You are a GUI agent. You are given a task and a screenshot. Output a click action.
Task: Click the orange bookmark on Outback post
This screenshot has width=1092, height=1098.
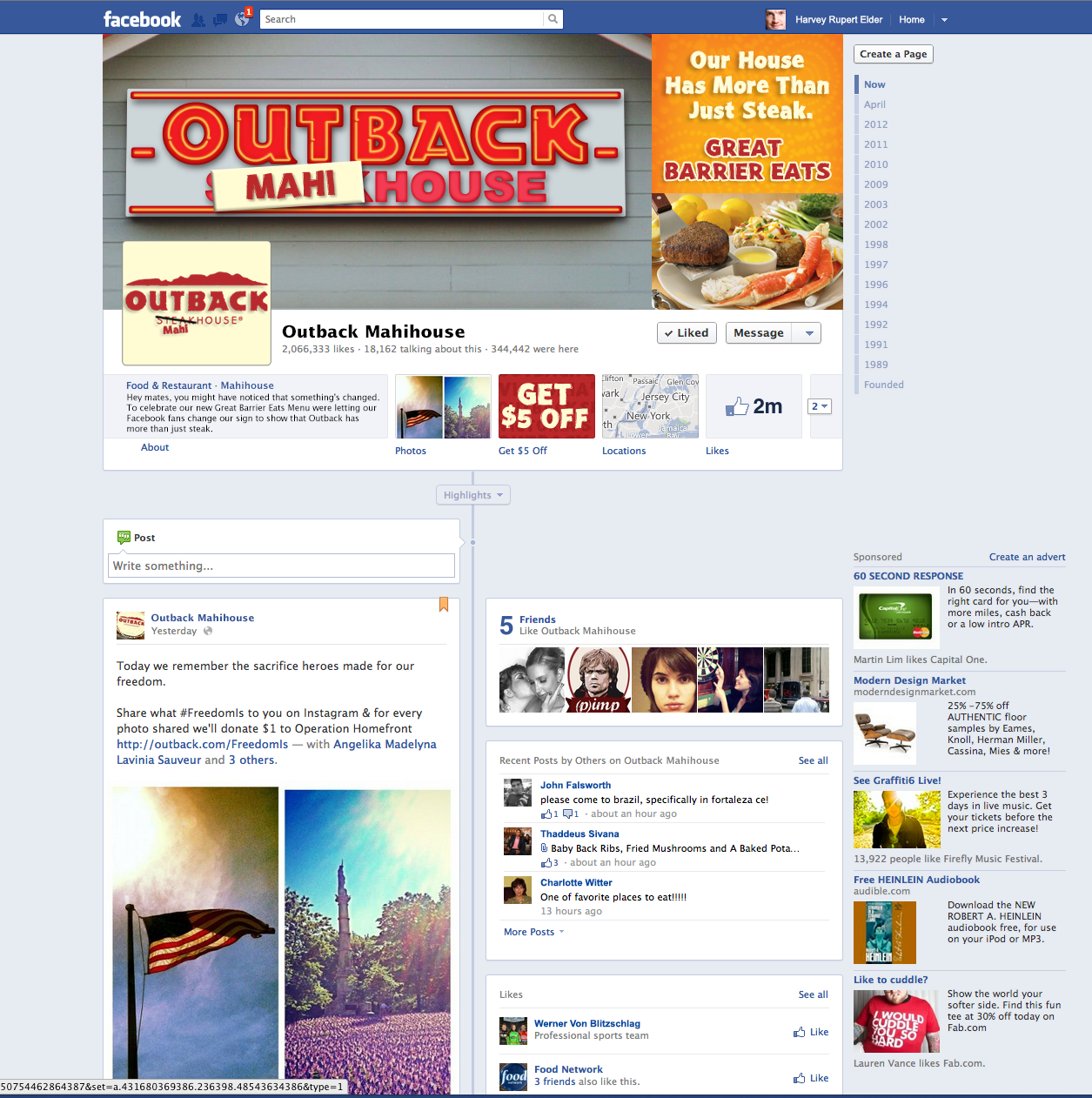tap(444, 605)
